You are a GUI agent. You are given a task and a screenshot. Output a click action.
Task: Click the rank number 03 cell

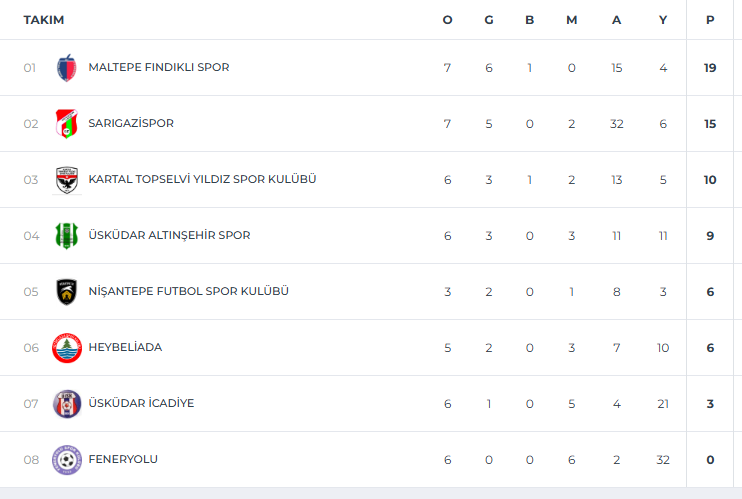tap(31, 180)
